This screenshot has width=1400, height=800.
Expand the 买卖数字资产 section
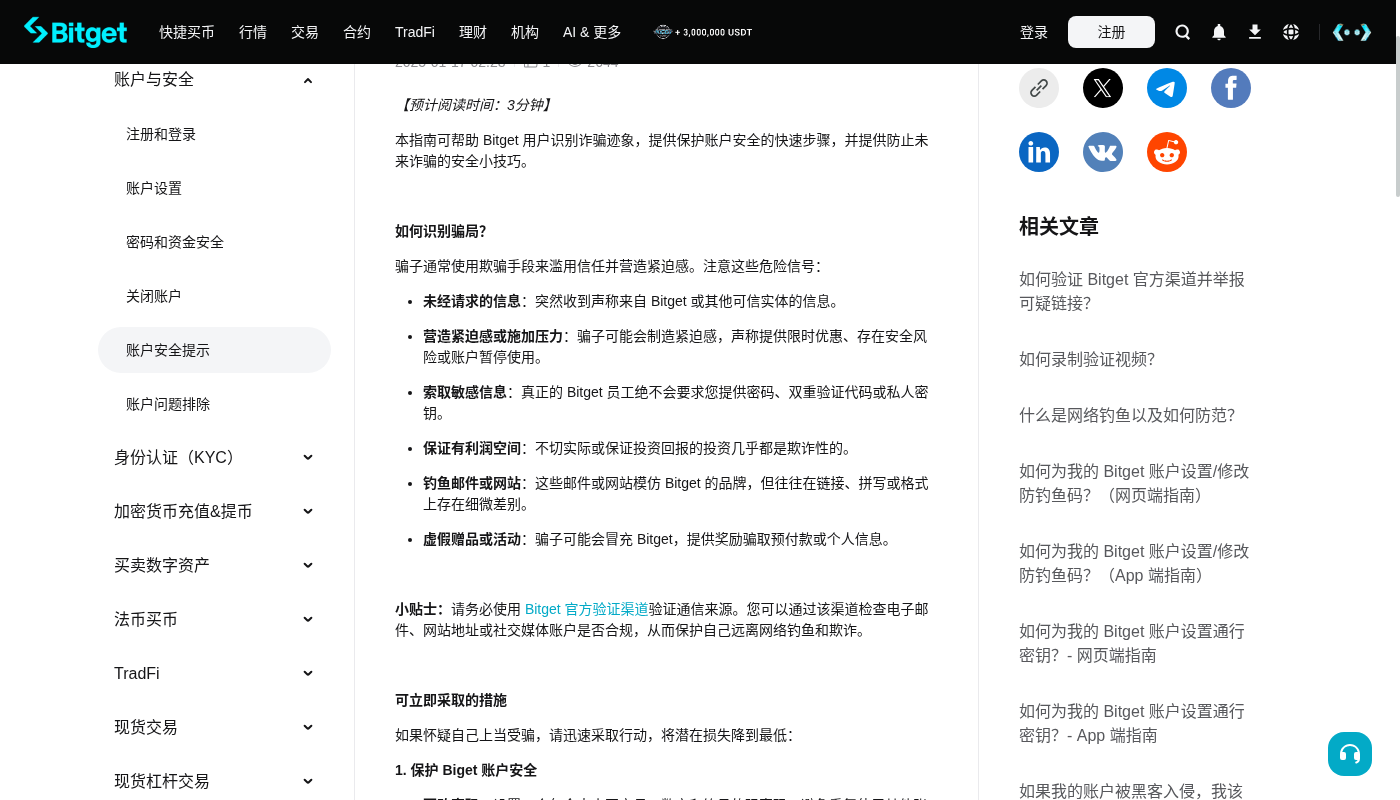click(214, 565)
